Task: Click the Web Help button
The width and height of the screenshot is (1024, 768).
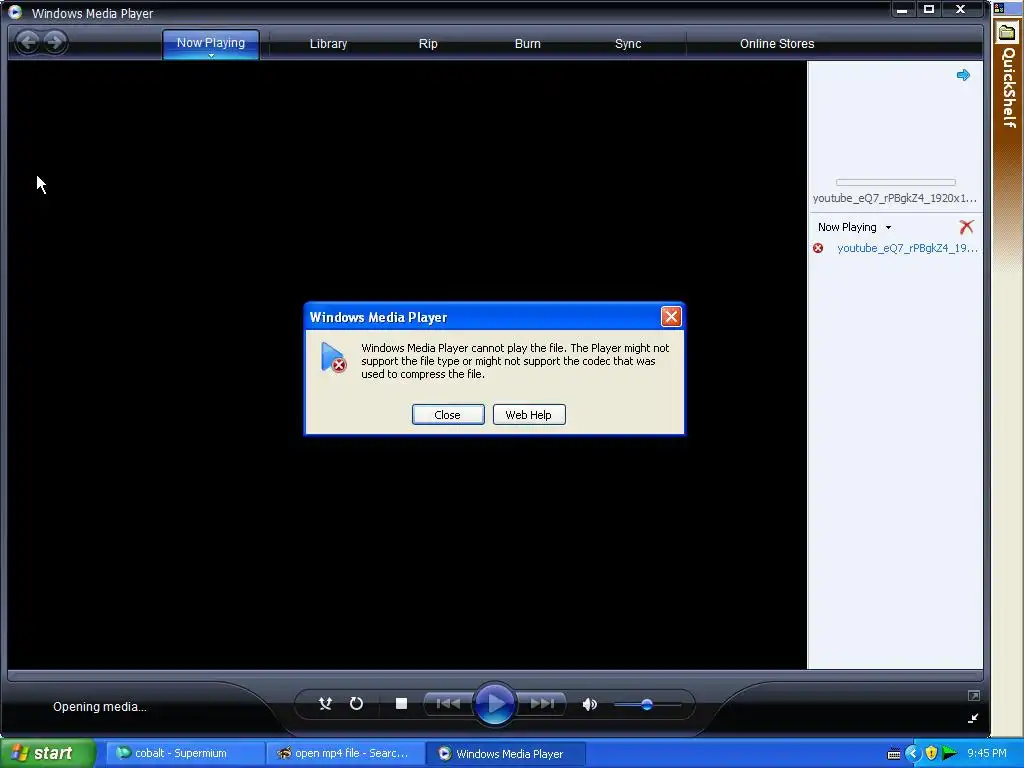Action: 529,415
